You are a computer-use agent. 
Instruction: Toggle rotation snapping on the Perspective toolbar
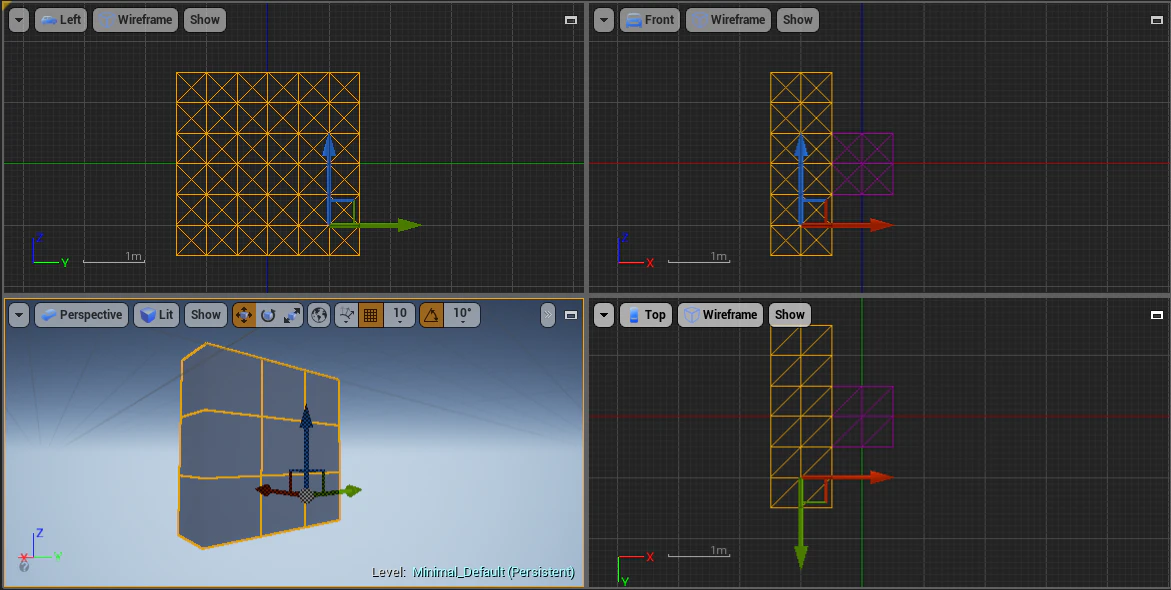[431, 314]
